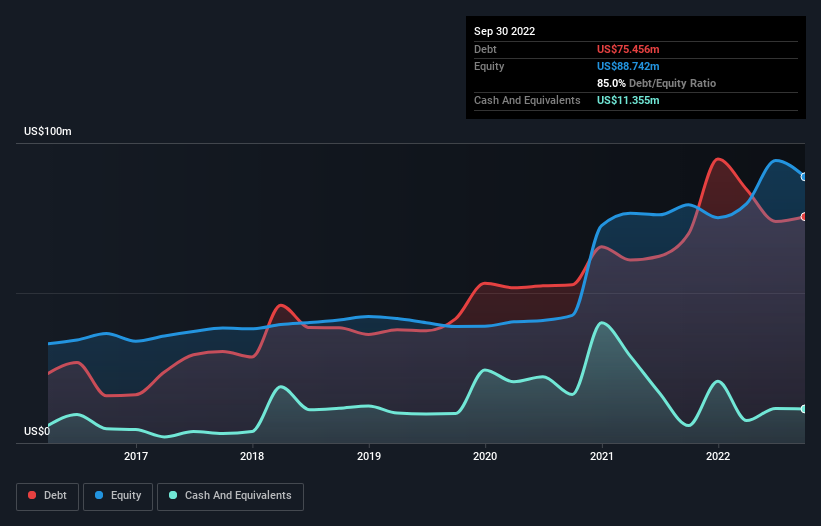Image resolution: width=821 pixels, height=526 pixels.
Task: Click the 2021 x-axis label
Action: (602, 456)
